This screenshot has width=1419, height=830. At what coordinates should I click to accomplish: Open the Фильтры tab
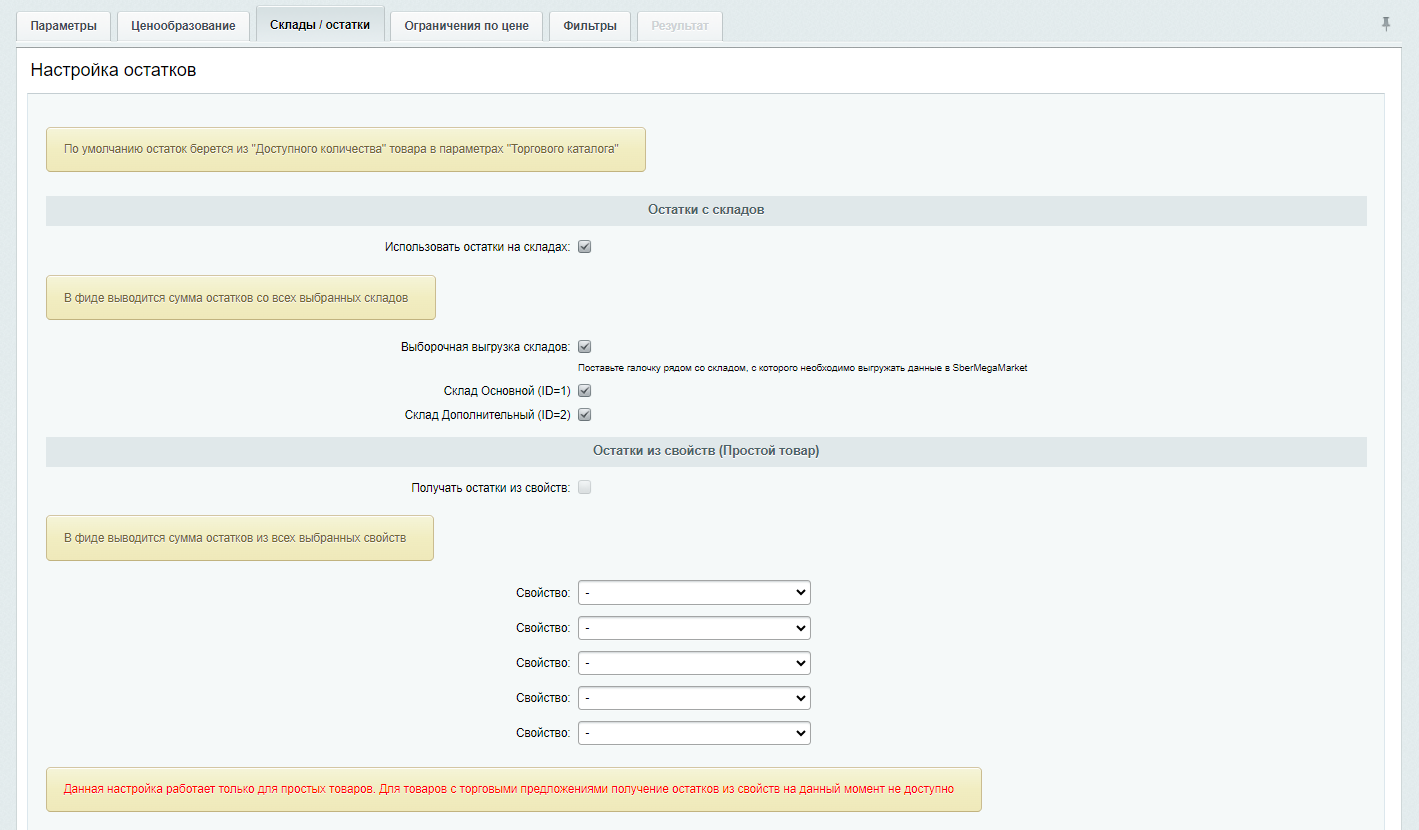pyautogui.click(x=590, y=26)
